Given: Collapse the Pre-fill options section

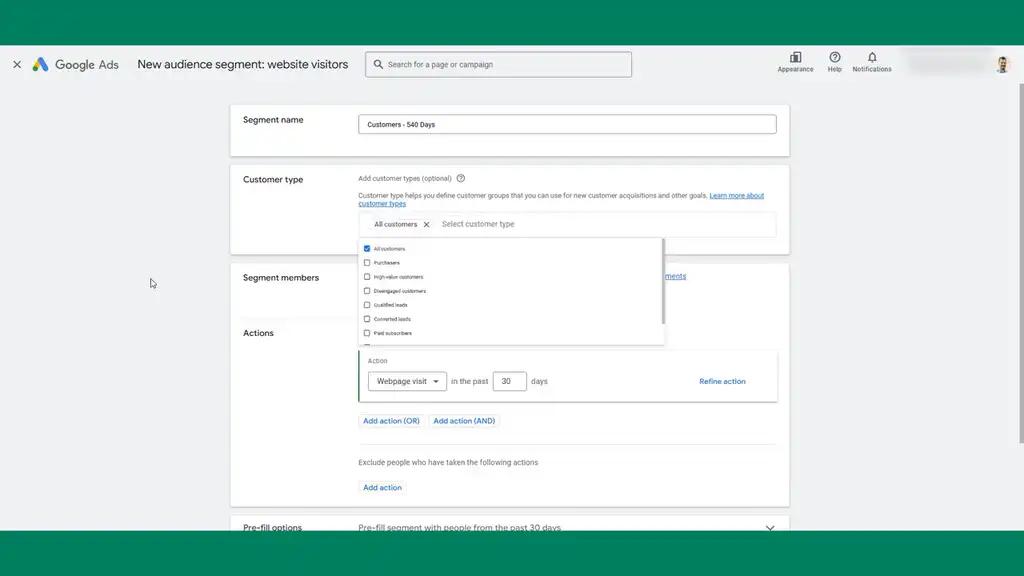Looking at the screenshot, I should tap(770, 527).
